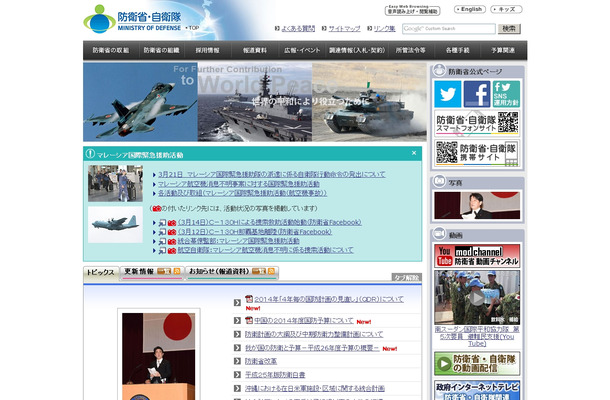The height and width of the screenshot is (400, 610).
Task: Click arrow icon beside 防衛省改革
Action: [x=237, y=361]
